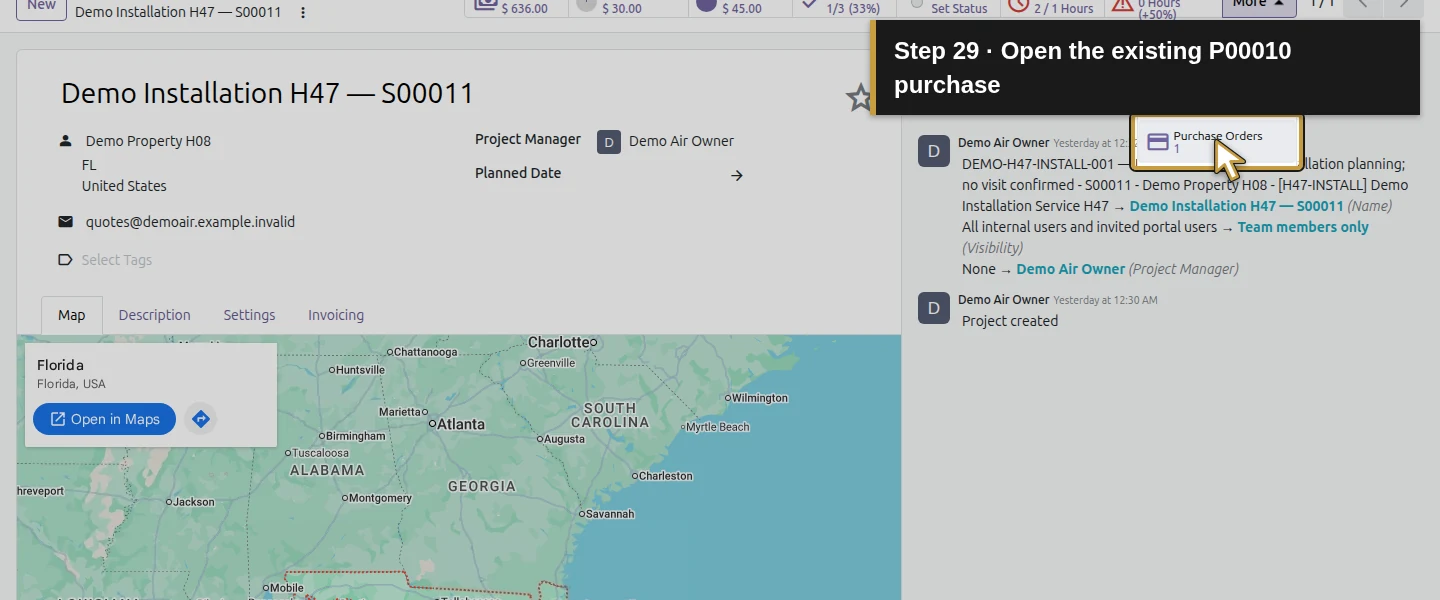Click Montgomery label on the map
Viewport: 1440px width, 600px height.
(x=380, y=498)
